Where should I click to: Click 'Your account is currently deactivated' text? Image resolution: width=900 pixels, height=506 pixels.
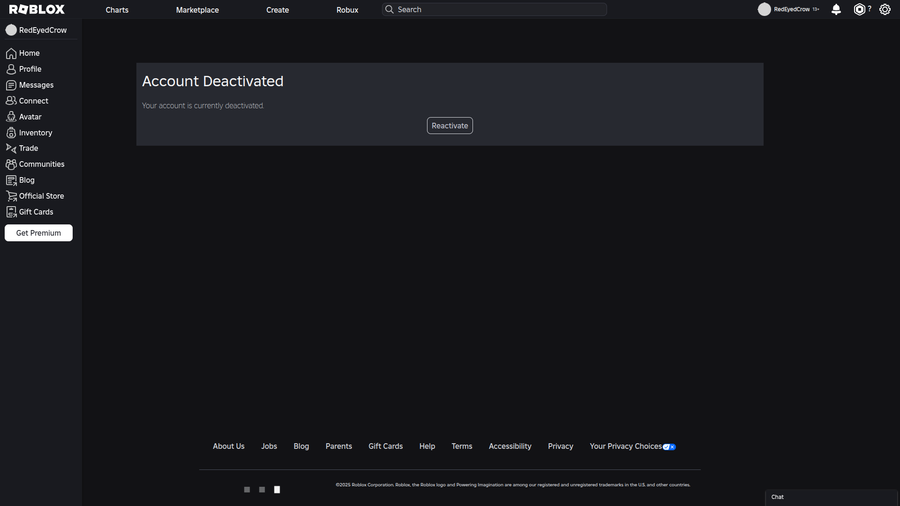[203, 106]
